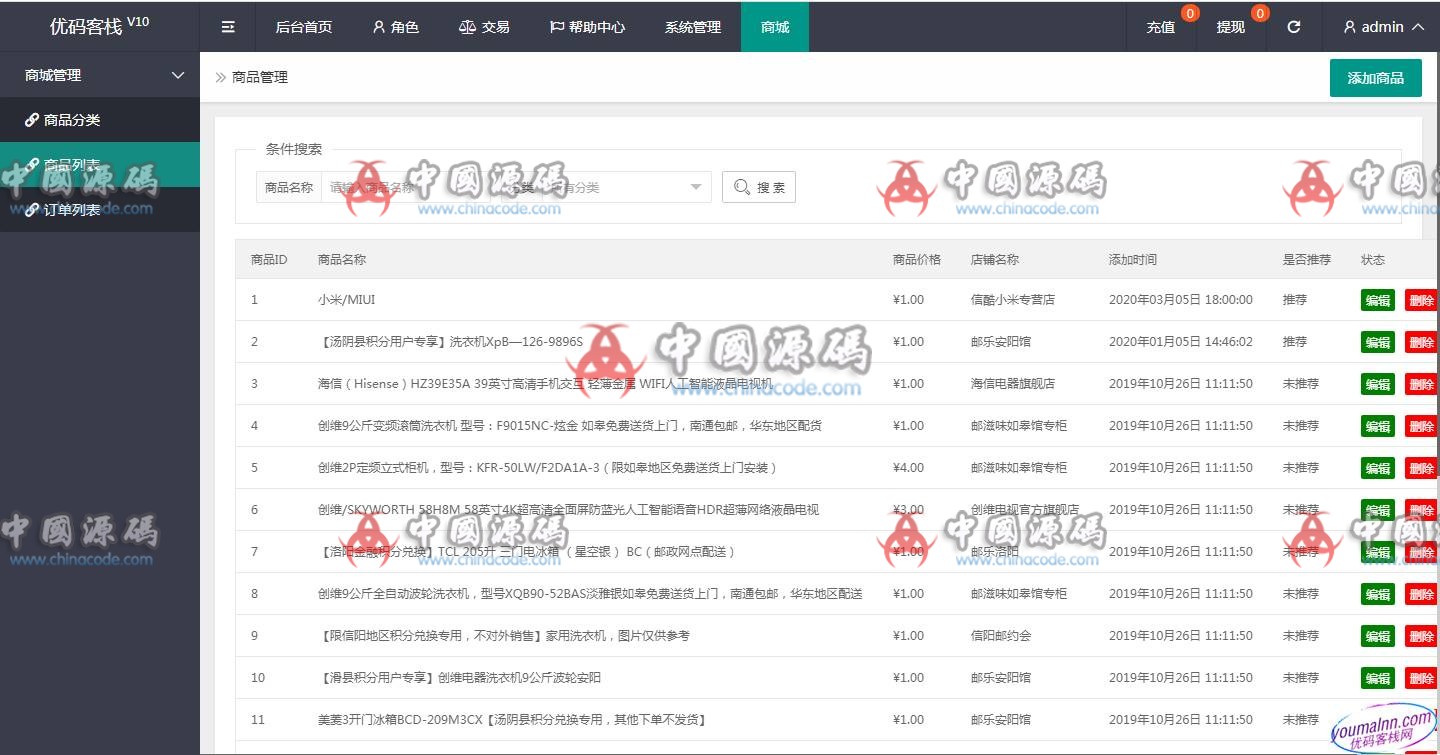The width and height of the screenshot is (1440, 755).
Task: Click the 帮助中心 flag icon
Action: click(x=555, y=27)
